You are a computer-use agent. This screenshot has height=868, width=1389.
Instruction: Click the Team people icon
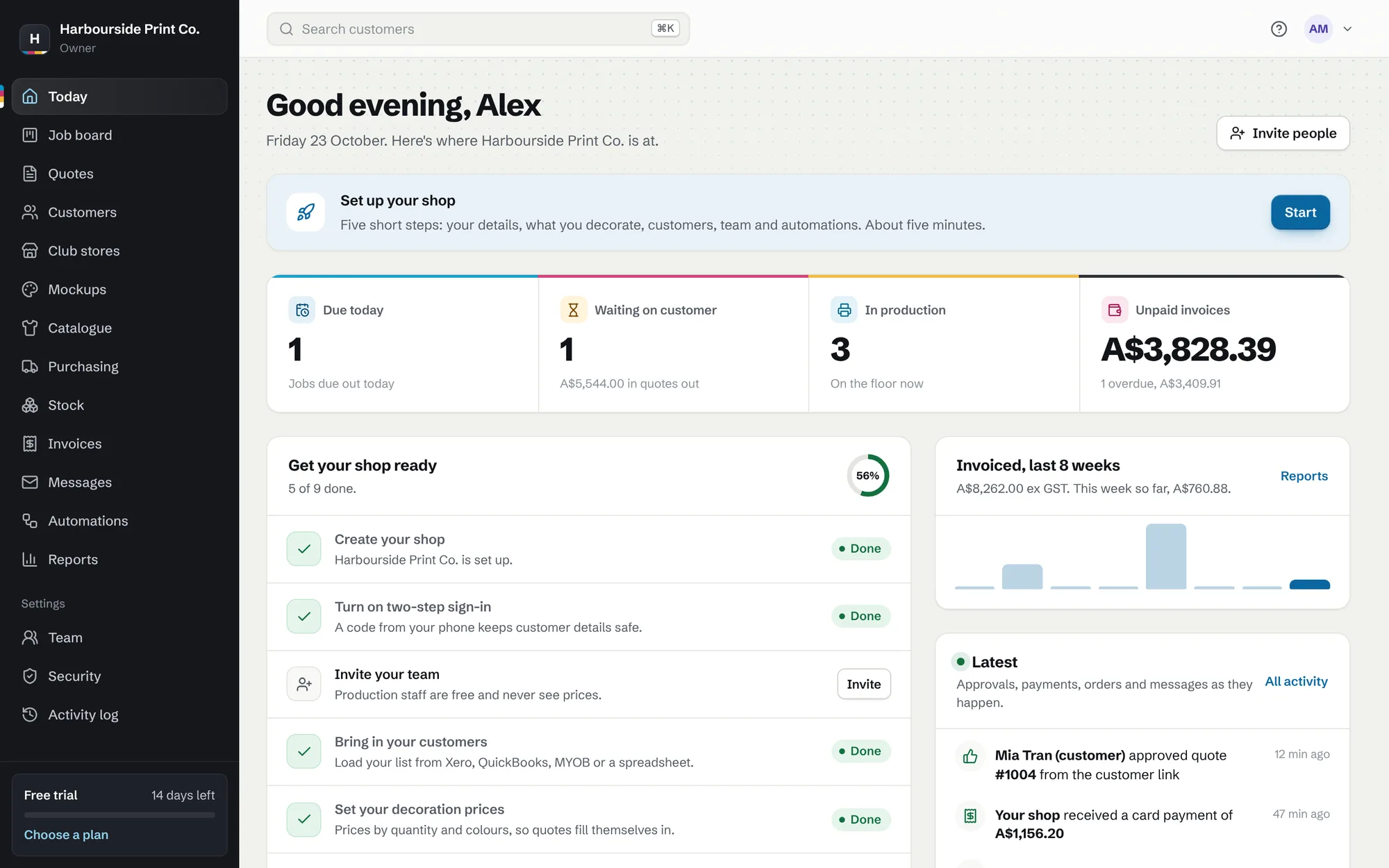(x=30, y=637)
